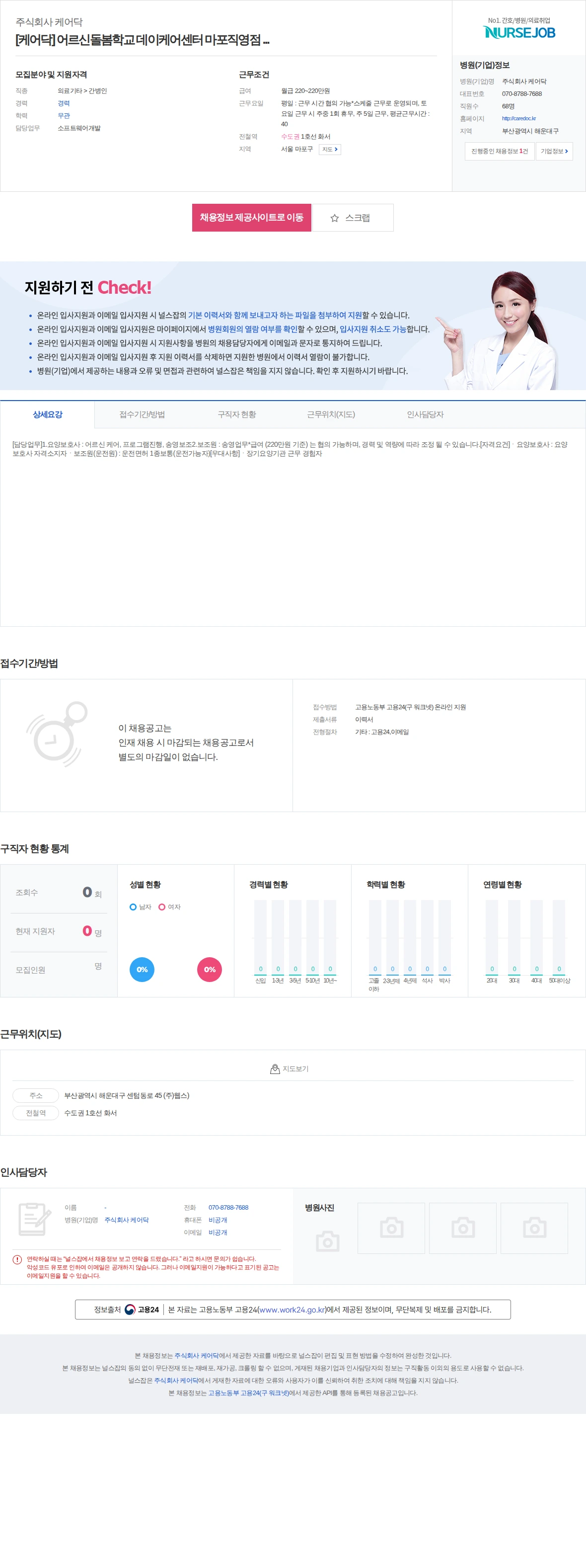Image resolution: width=586 pixels, height=1568 pixels.
Task: Click the 경력 link under 모집분야
Action: pos(64,103)
